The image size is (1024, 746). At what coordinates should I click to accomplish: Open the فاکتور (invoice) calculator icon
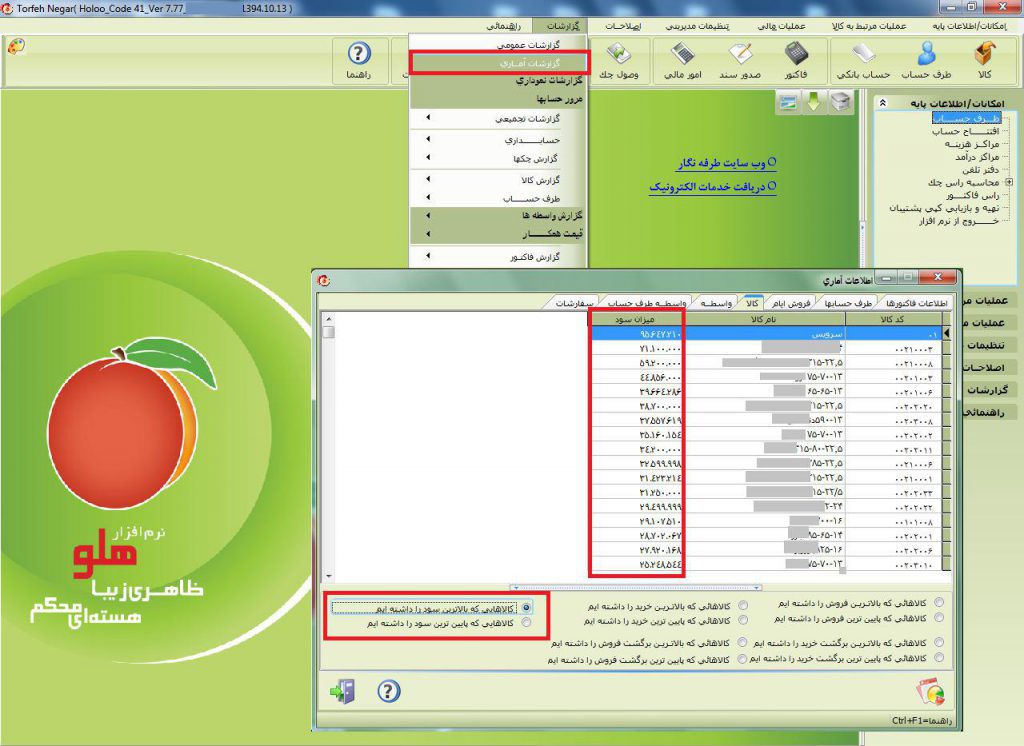[795, 61]
